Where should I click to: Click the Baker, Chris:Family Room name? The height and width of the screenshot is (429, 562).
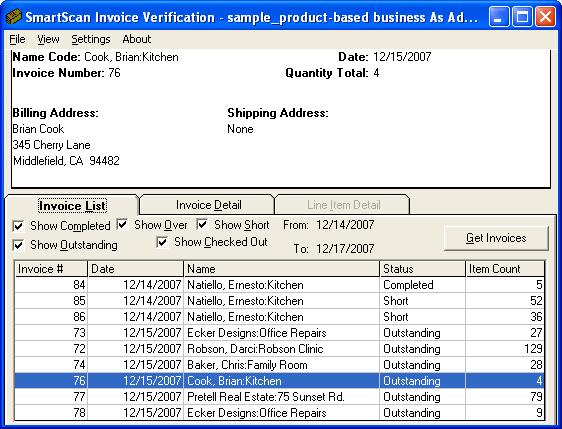click(x=247, y=365)
